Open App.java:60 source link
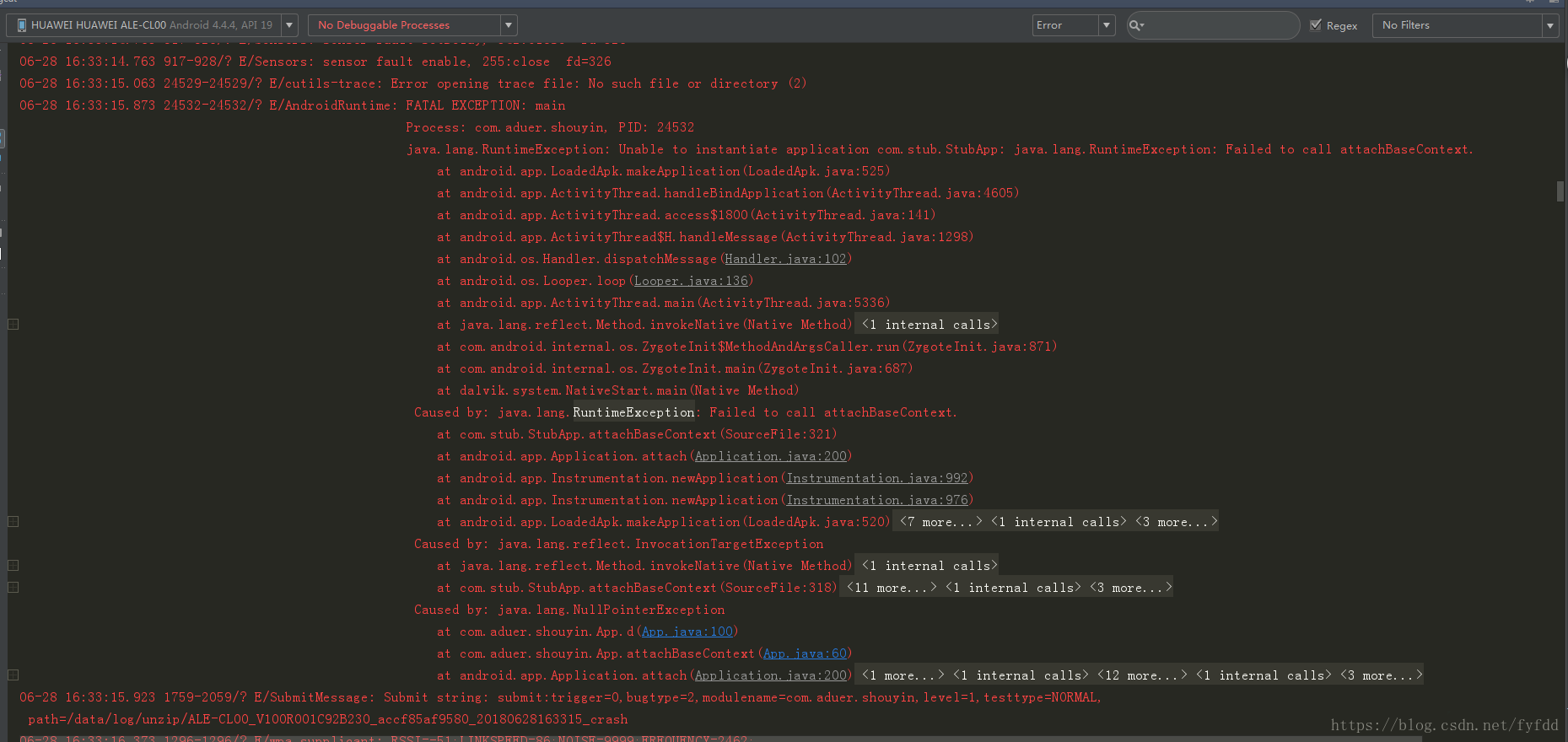The width and height of the screenshot is (1568, 742). 805,653
